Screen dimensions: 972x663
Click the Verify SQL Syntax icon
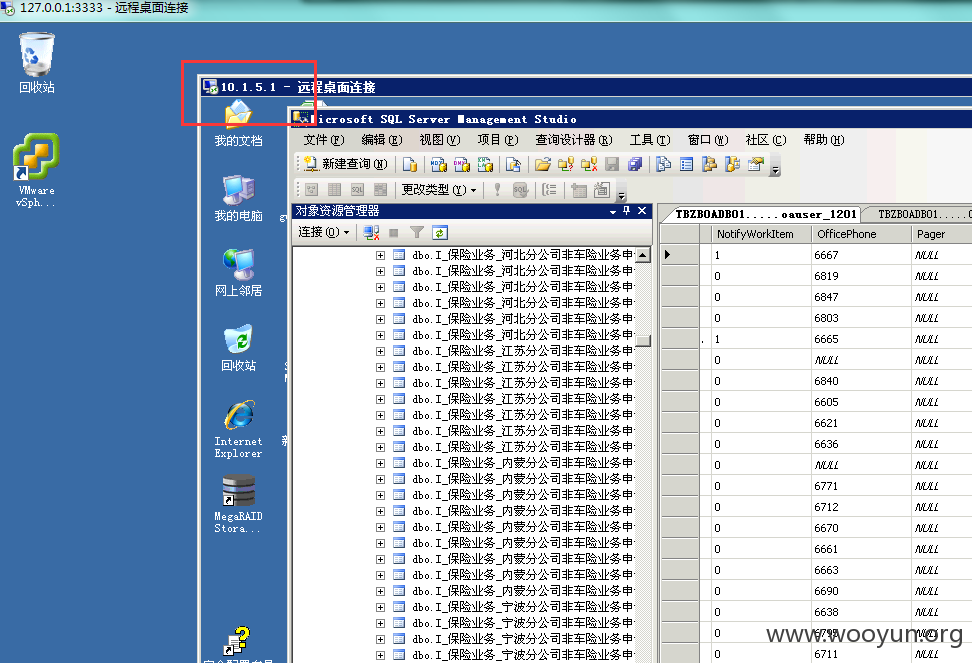521,190
